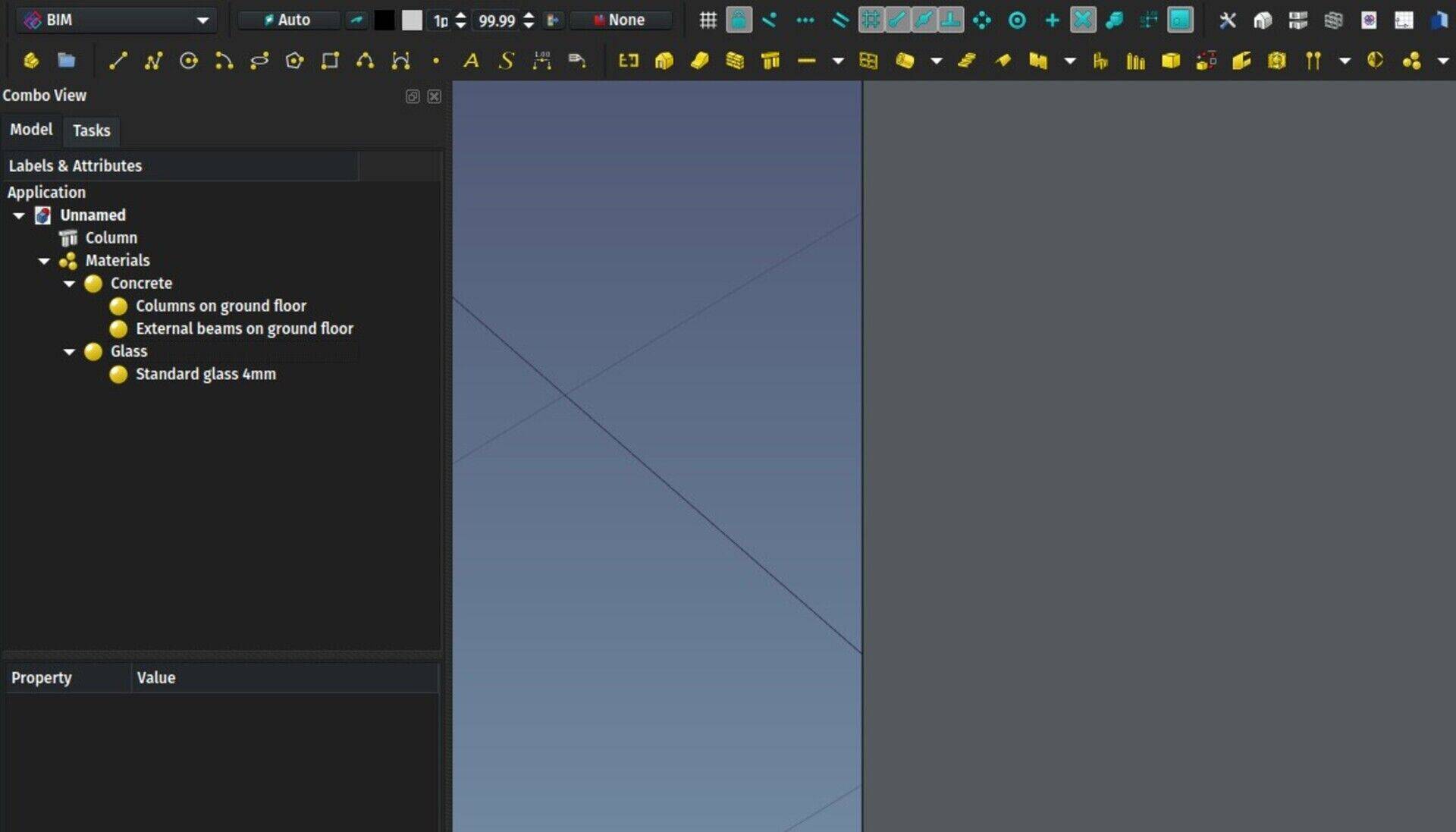Image resolution: width=1456 pixels, height=832 pixels.
Task: Select the Circle drawing tool
Action: (x=189, y=61)
